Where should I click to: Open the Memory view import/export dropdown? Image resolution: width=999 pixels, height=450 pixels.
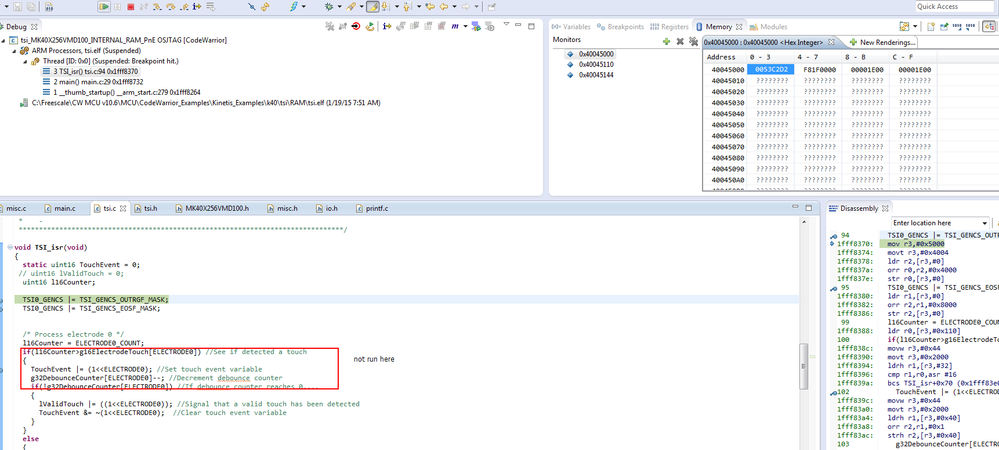[915, 26]
